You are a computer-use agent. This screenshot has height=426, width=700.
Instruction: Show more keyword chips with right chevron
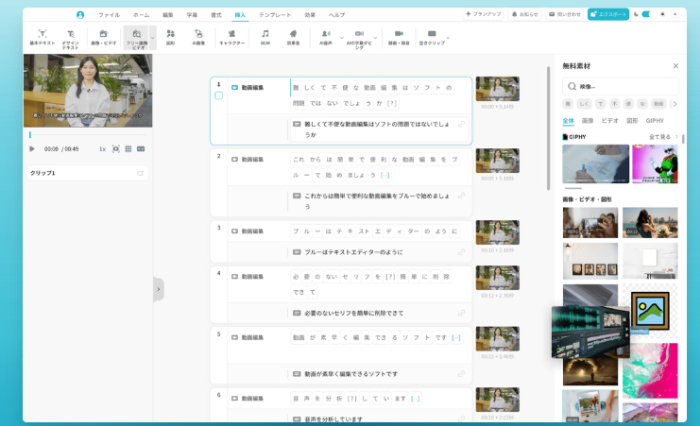coord(675,104)
